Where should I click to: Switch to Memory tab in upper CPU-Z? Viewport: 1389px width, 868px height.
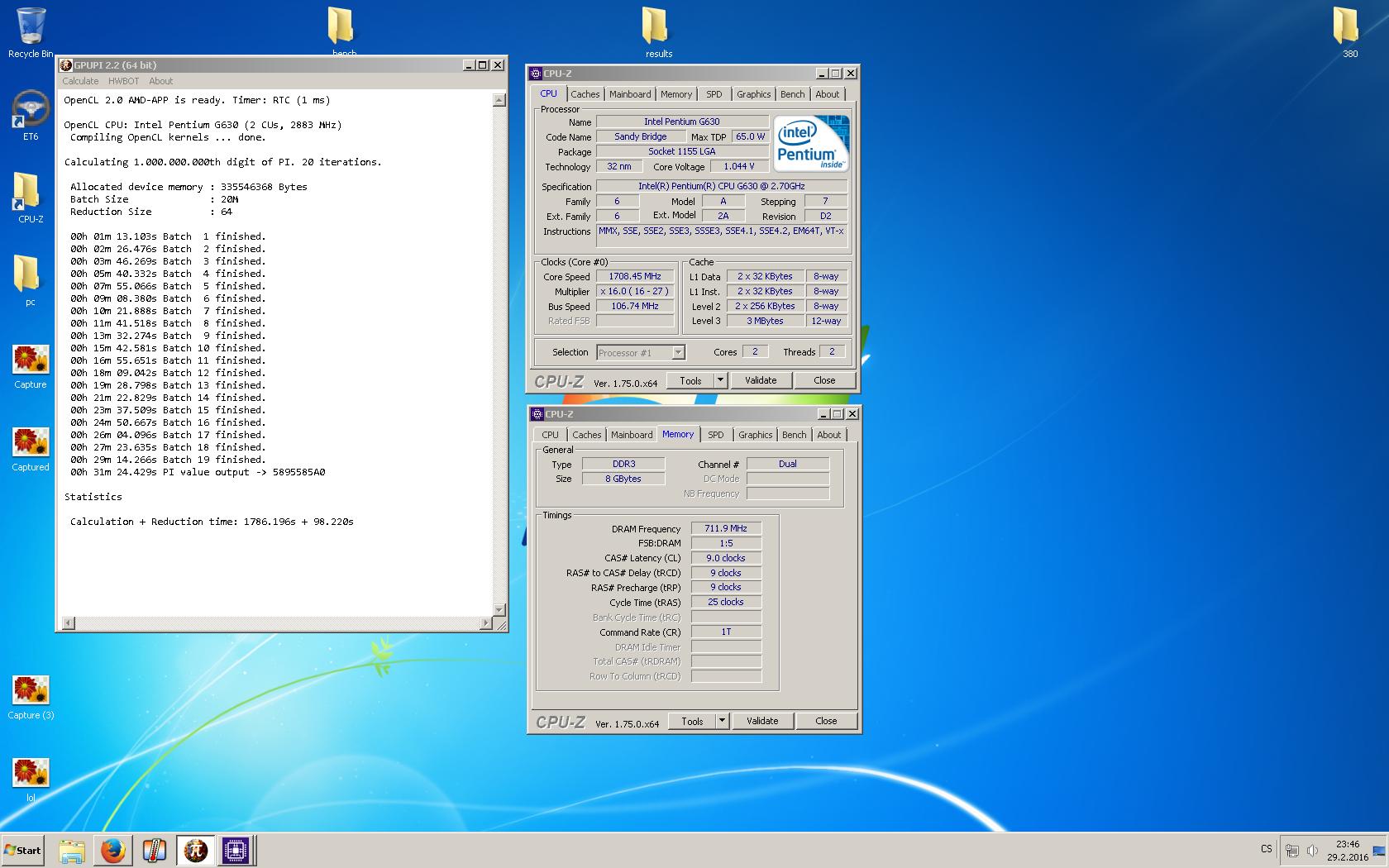click(676, 94)
